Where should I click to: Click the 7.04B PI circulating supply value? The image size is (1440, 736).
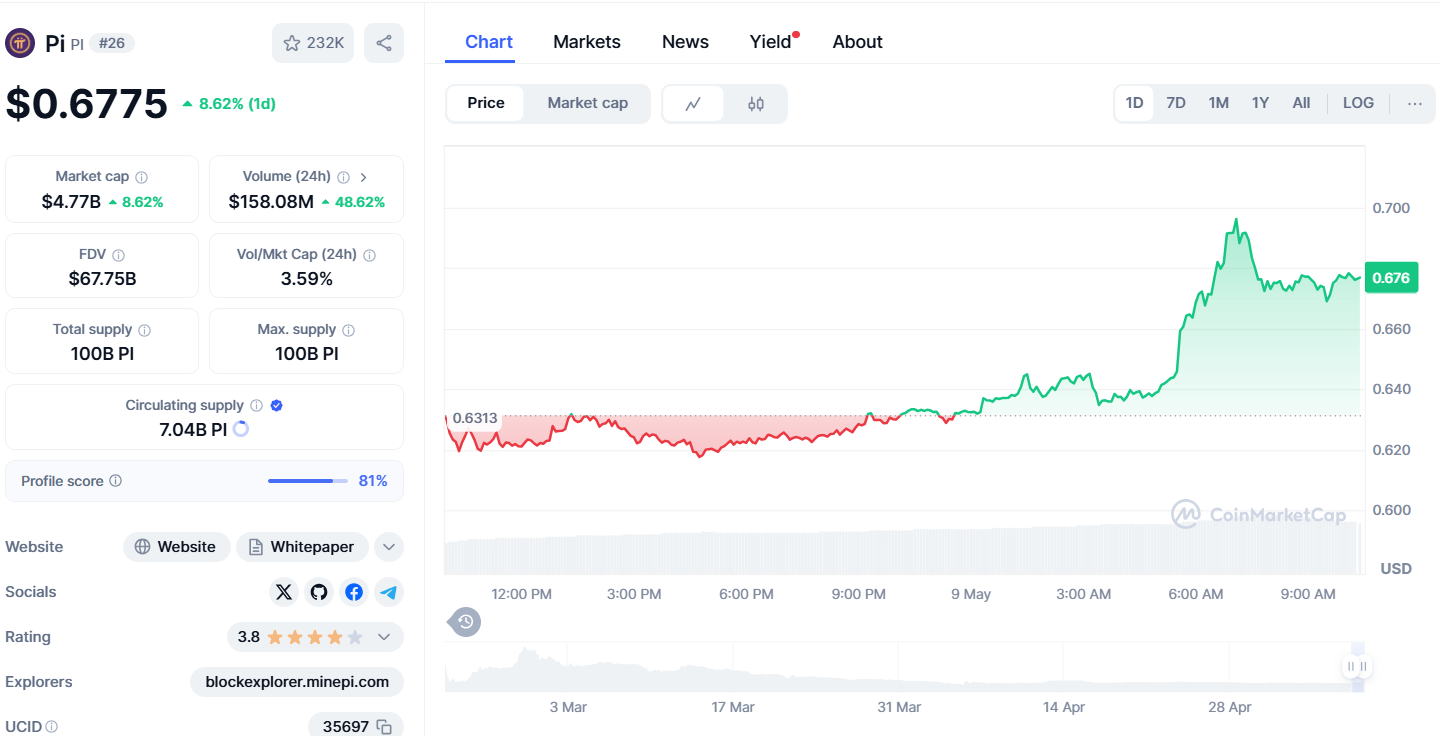pos(193,430)
